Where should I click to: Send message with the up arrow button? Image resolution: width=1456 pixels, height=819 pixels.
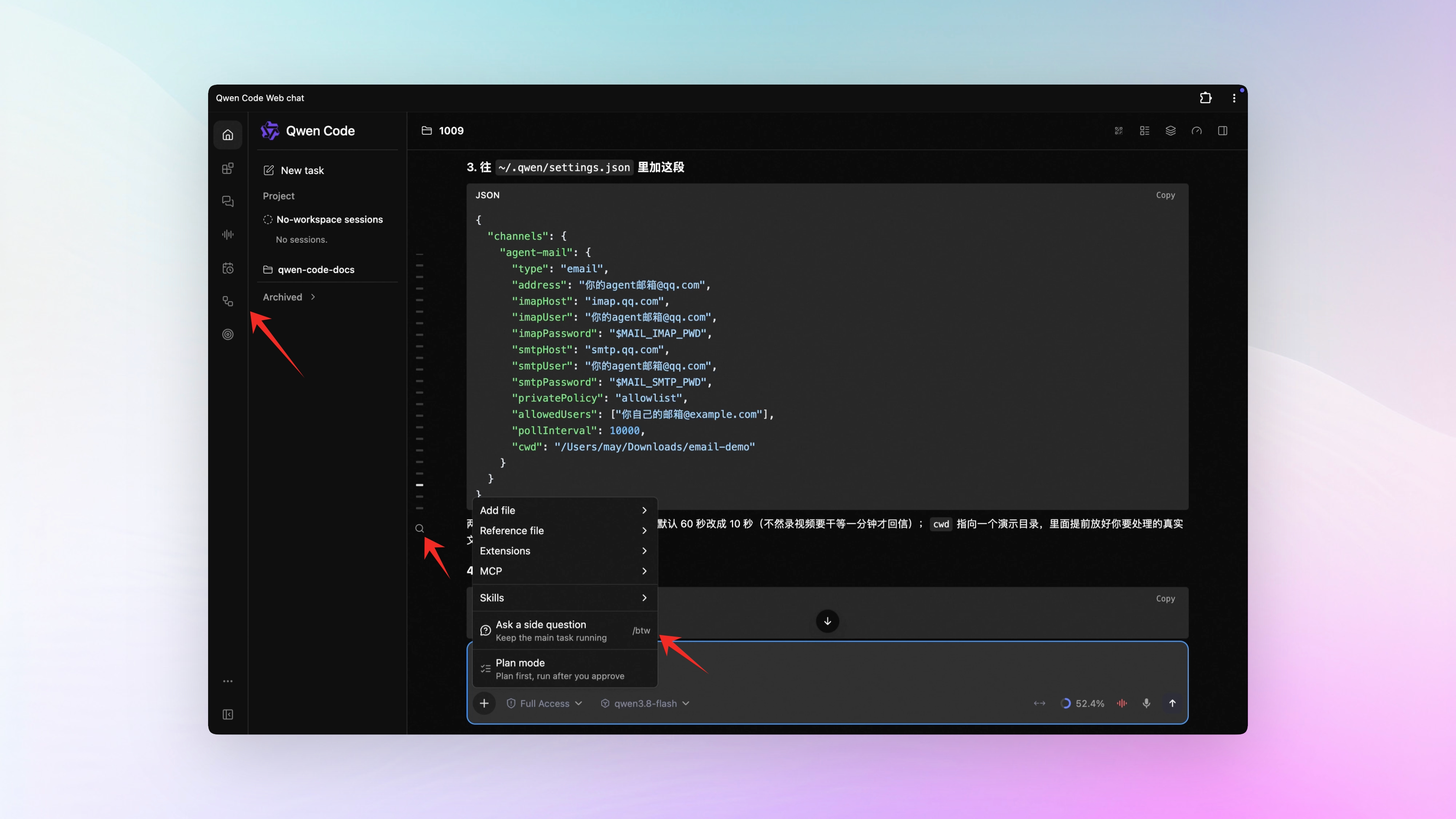1172,703
